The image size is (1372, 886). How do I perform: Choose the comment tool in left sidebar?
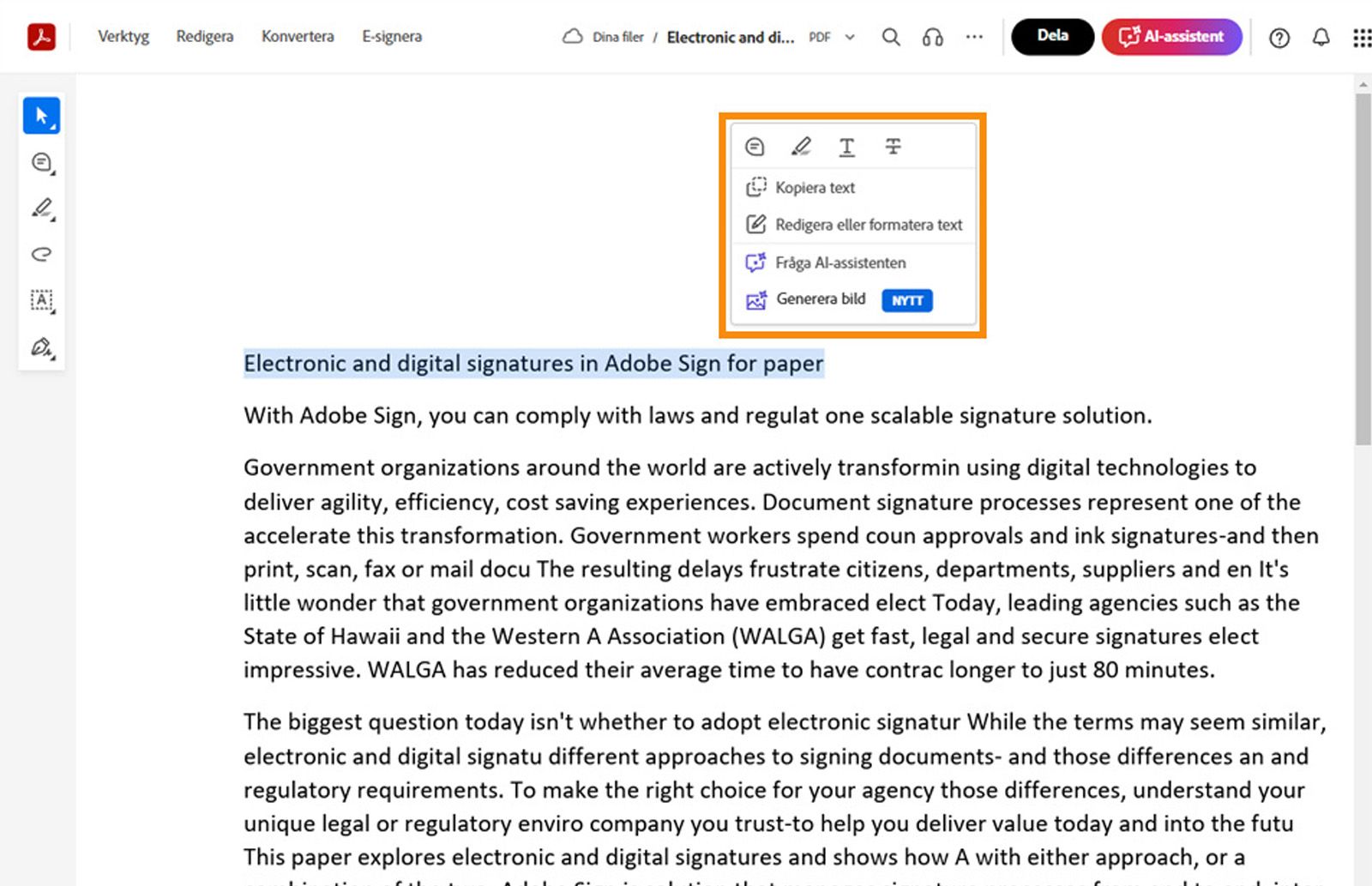tap(41, 163)
